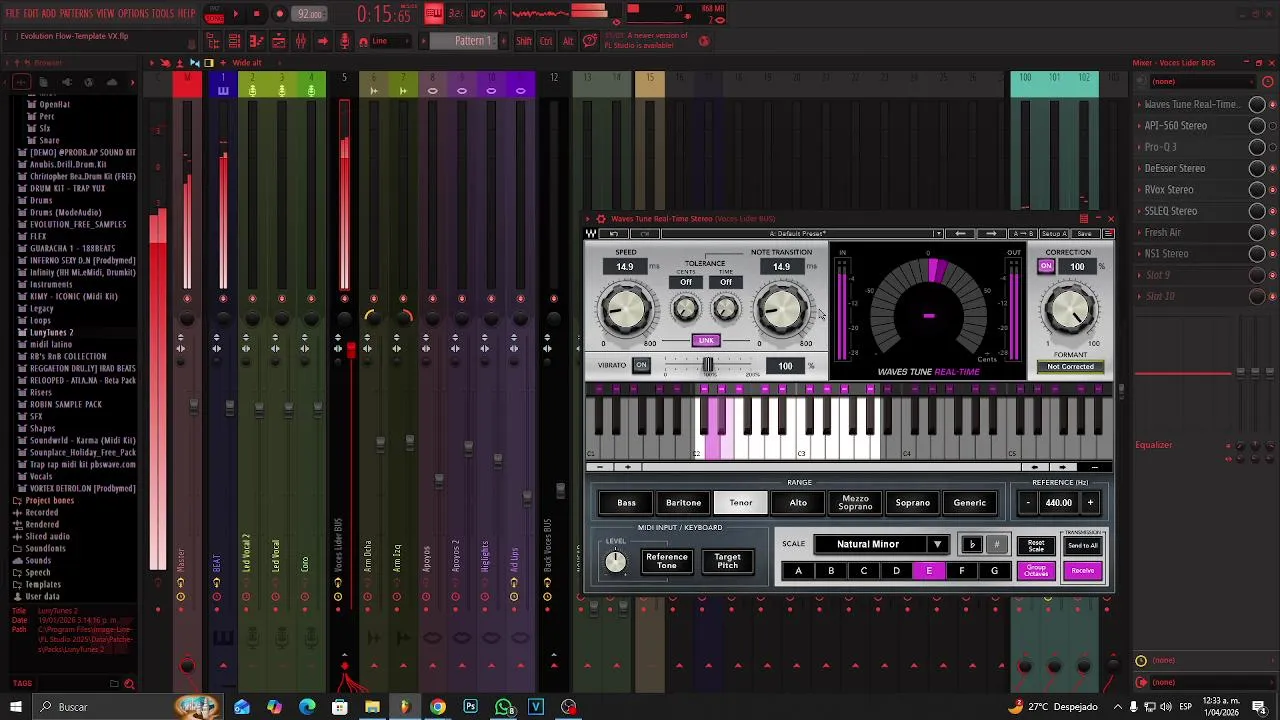Open Photoshop from the taskbar
Viewport: 1280px width, 720px height.
(x=470, y=707)
